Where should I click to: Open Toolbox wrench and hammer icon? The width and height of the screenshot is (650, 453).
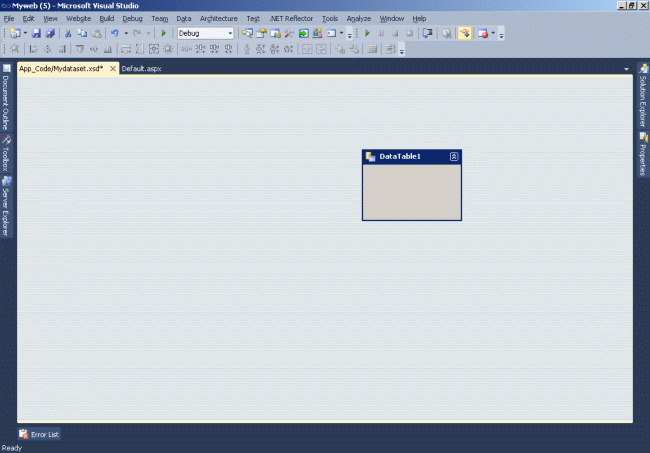coord(289,33)
